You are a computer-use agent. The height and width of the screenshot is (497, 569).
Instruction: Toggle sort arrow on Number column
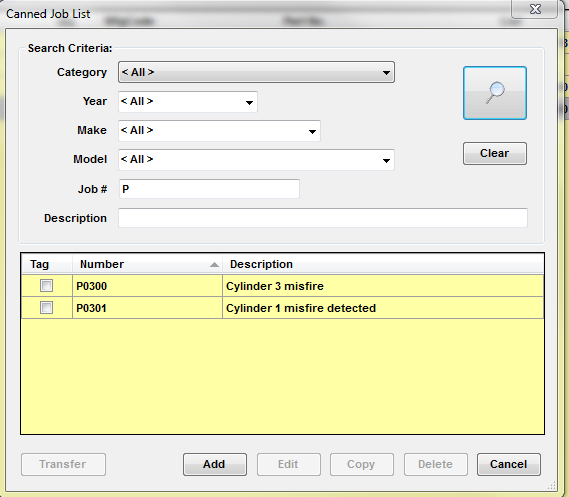[x=214, y=264]
